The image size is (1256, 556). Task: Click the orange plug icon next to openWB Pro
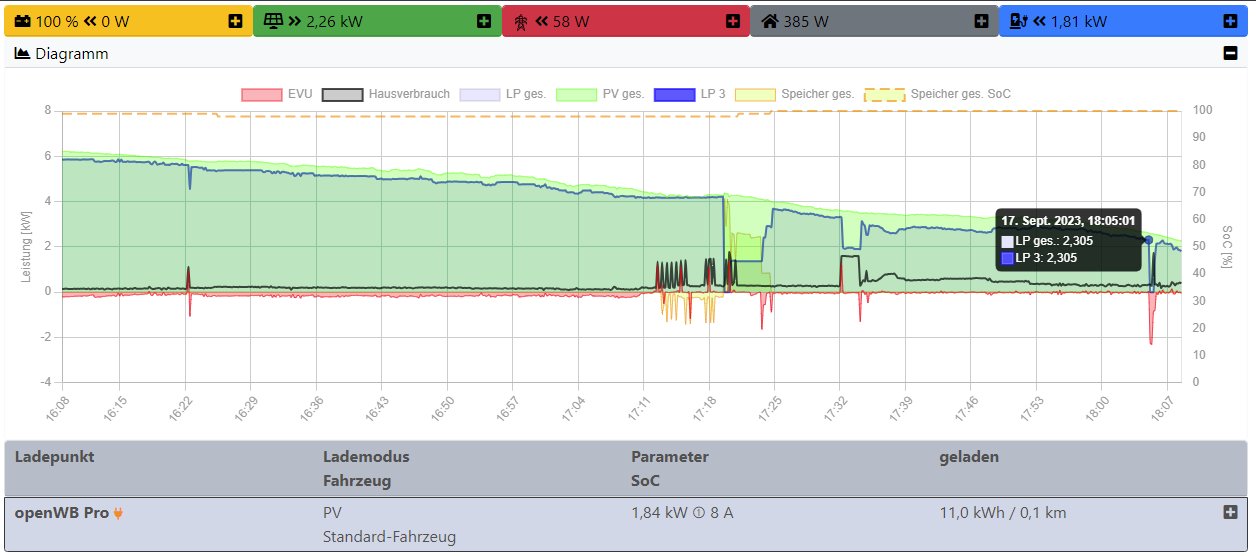[118, 513]
